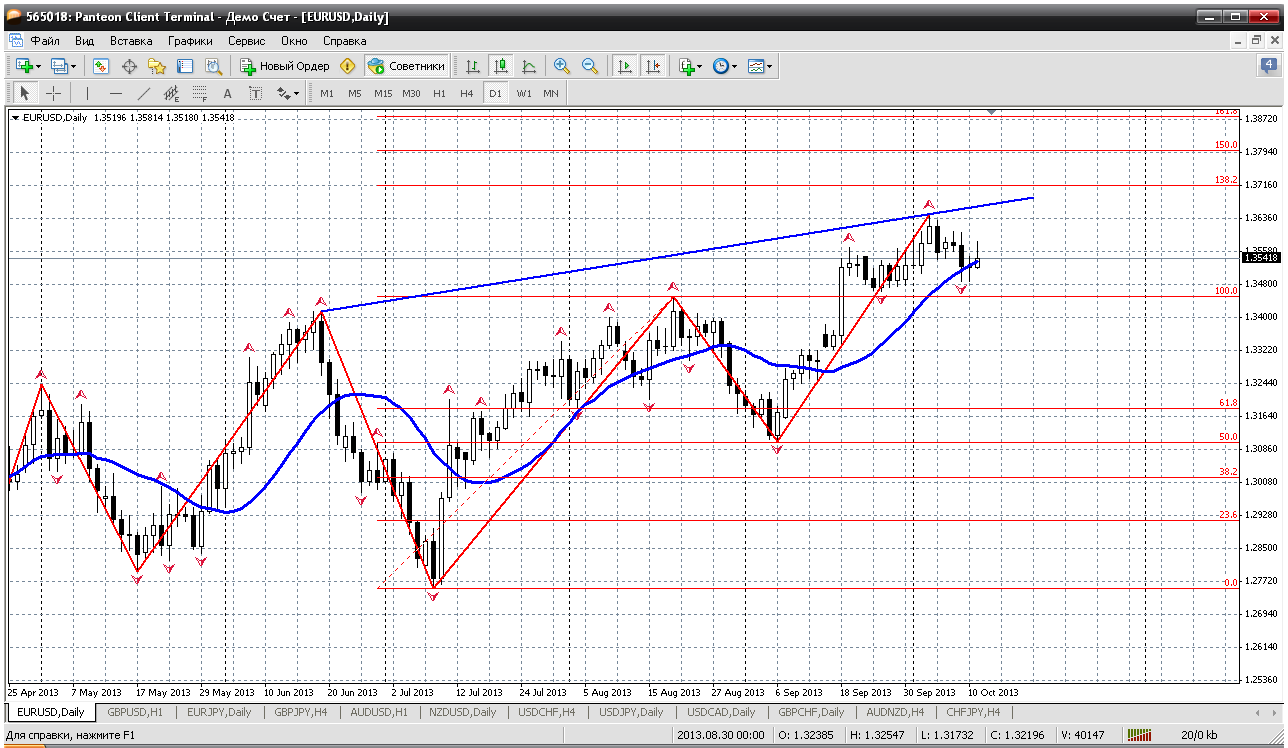Viewport: 1288px width, 748px height.
Task: Open the Вид menu
Action: tap(85, 41)
